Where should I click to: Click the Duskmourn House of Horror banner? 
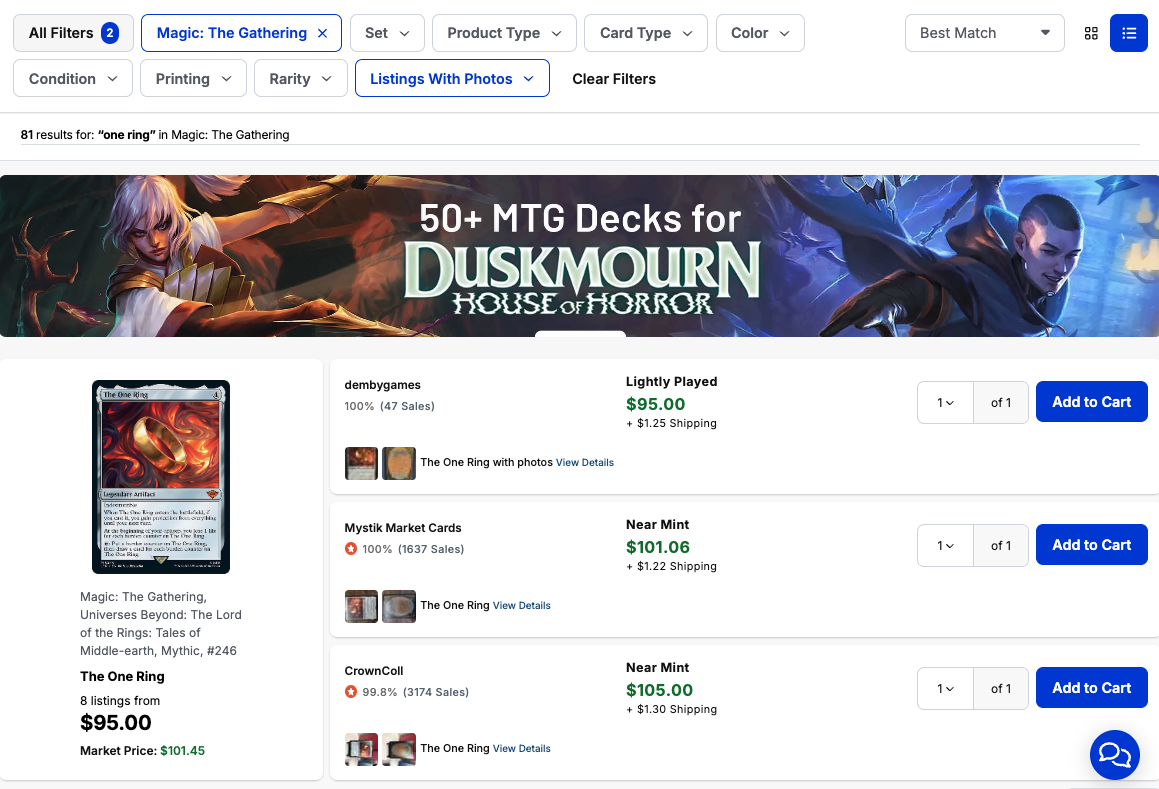[x=580, y=256]
